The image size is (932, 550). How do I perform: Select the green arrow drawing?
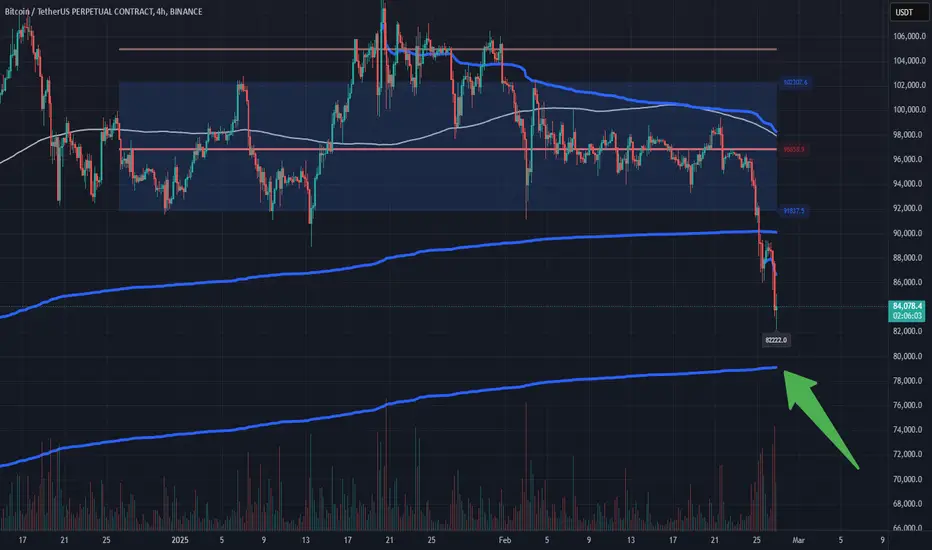coord(820,418)
